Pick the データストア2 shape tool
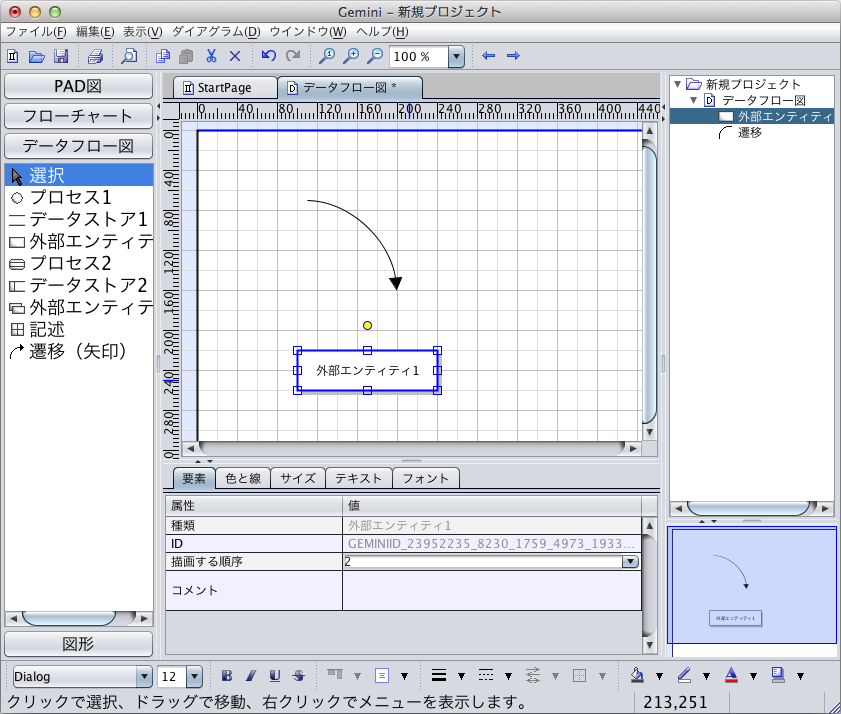841x714 pixels. tap(79, 285)
